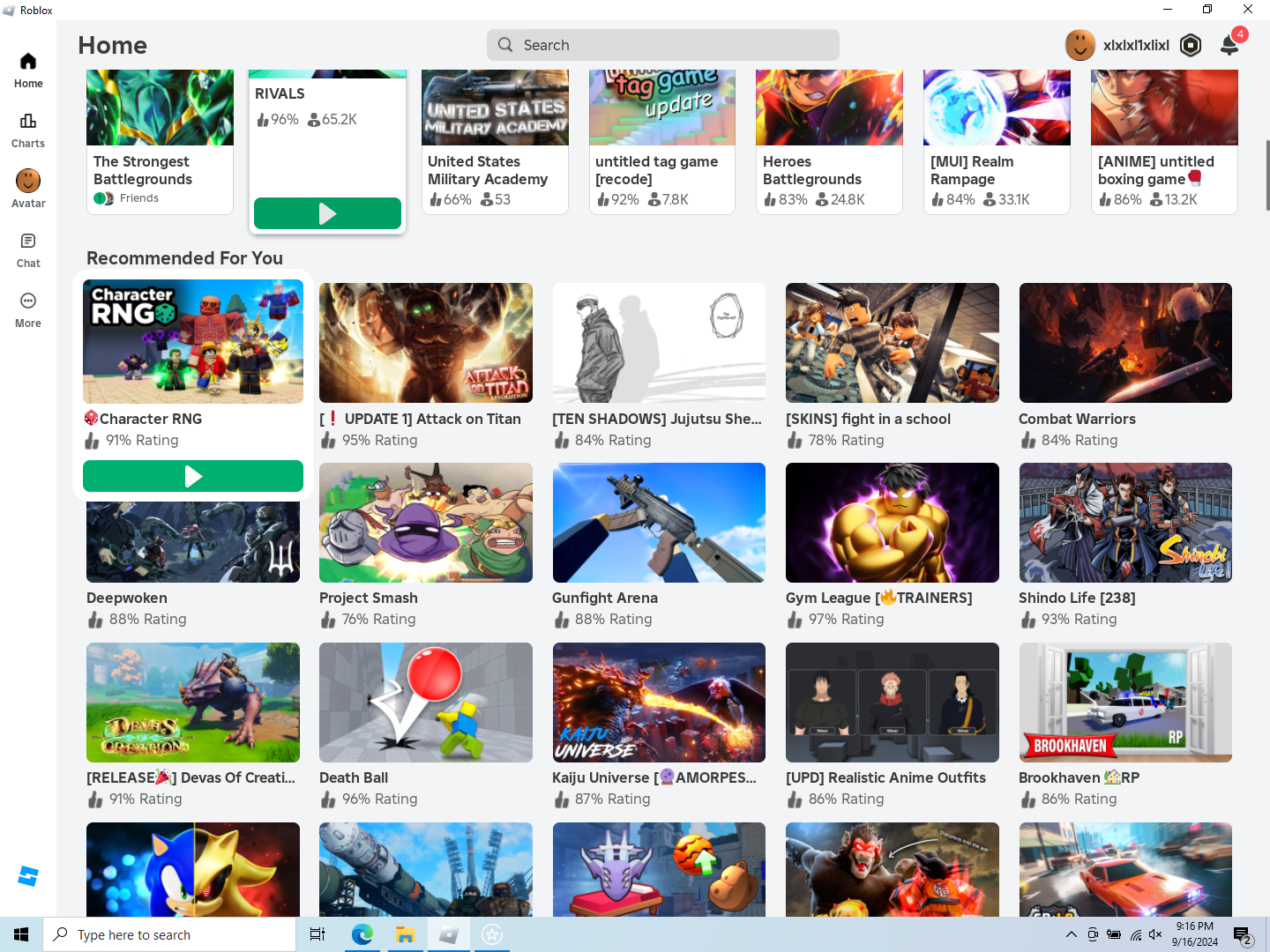
Task: Click the Gunfight Arena title text
Action: click(x=605, y=598)
